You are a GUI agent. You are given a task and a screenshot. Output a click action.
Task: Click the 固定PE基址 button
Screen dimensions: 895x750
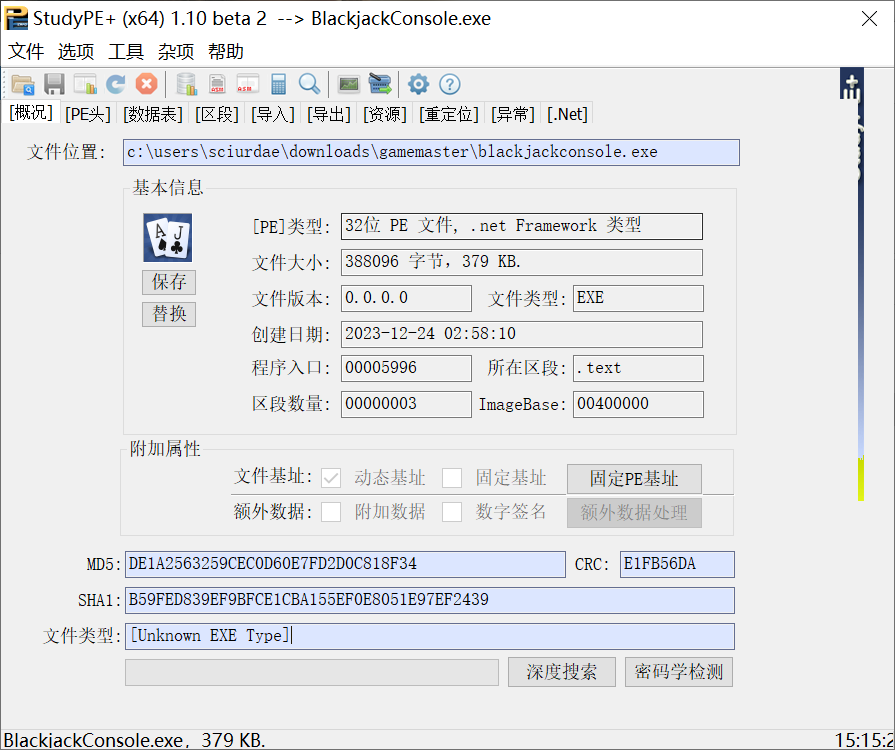coord(634,478)
